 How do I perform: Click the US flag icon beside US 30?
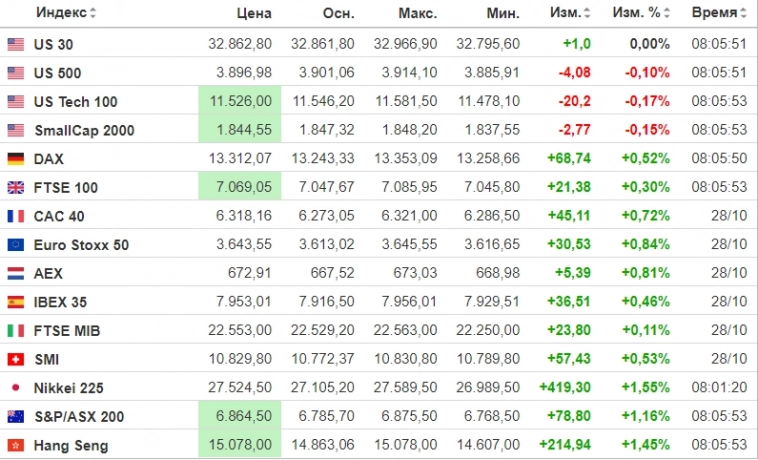[16, 44]
